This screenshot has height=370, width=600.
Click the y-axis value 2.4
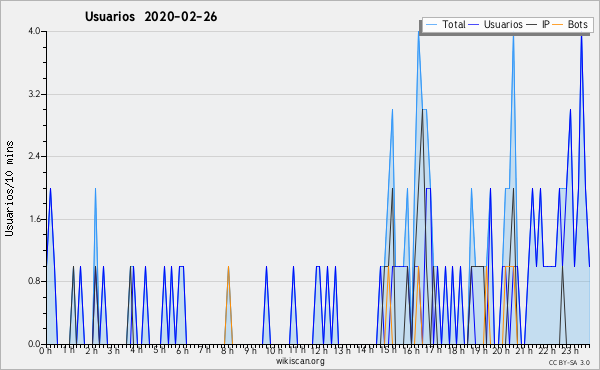coord(34,156)
